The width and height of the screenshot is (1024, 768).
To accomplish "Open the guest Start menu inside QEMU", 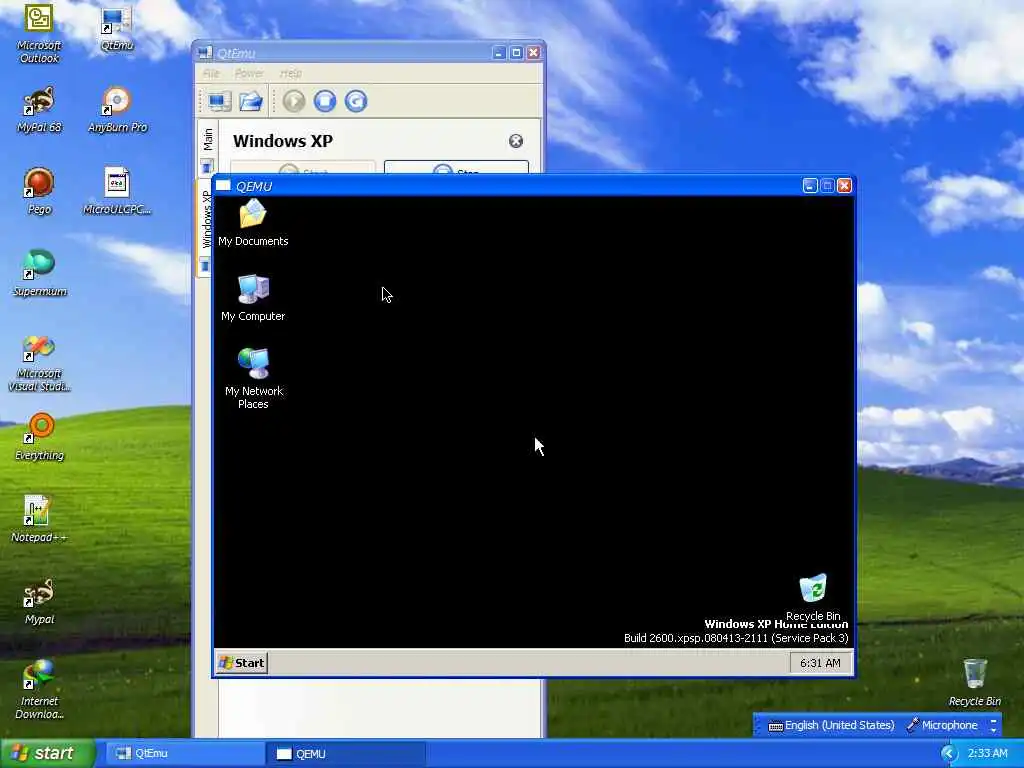I will [242, 663].
